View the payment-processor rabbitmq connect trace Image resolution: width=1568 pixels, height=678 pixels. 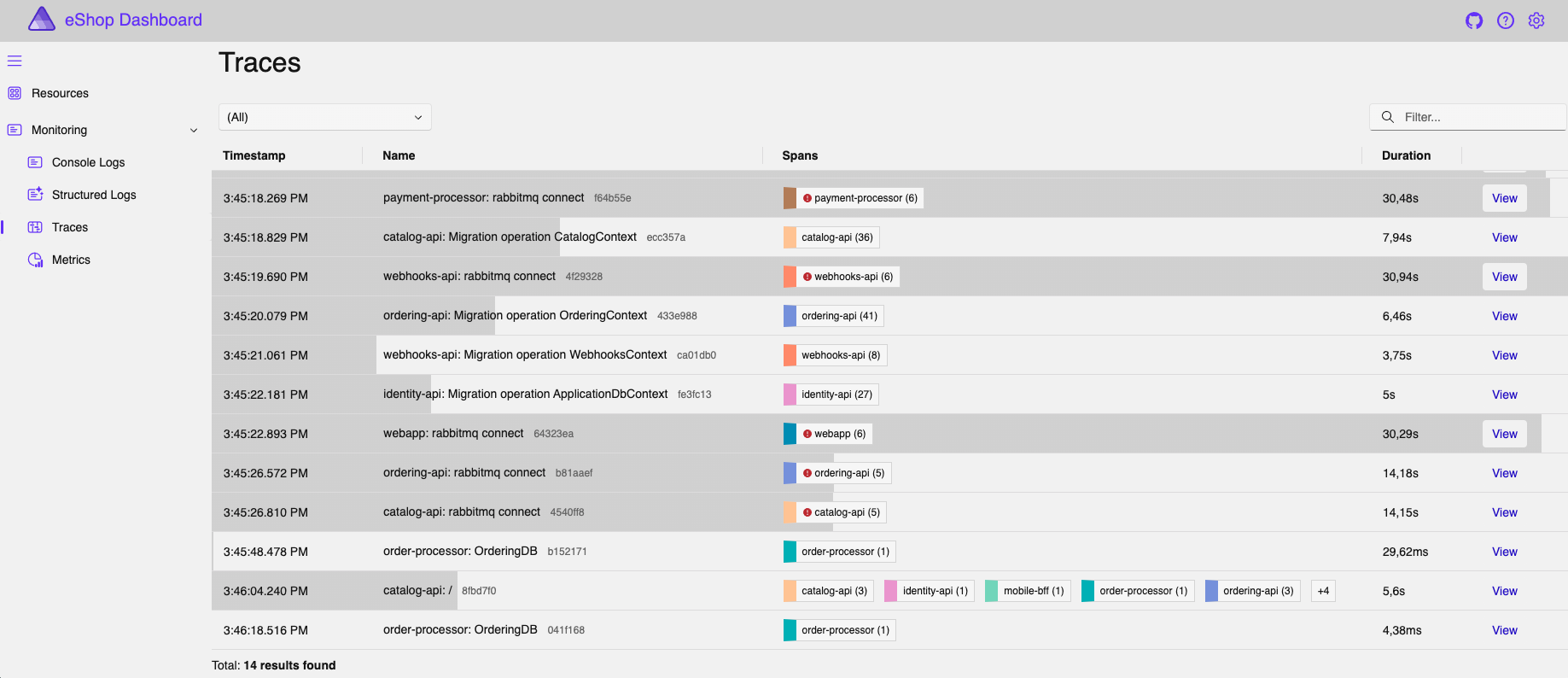click(x=1504, y=198)
